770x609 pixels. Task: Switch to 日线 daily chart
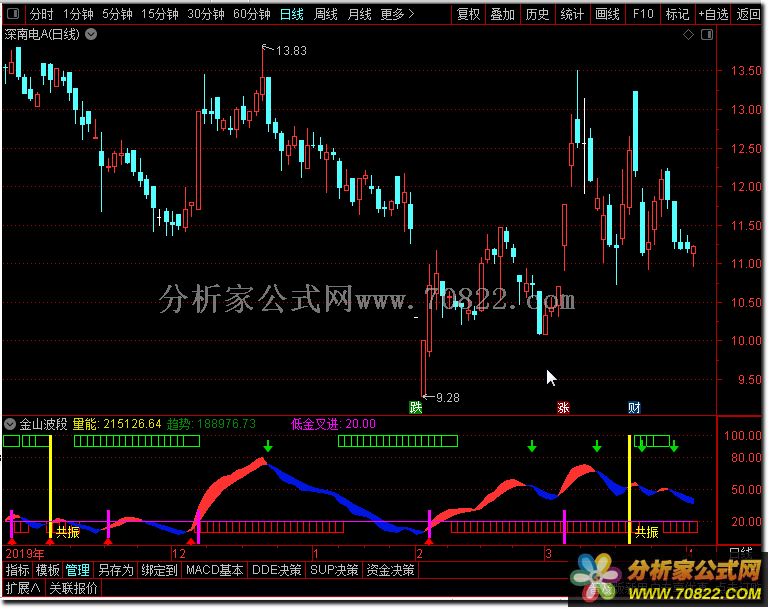(x=292, y=14)
